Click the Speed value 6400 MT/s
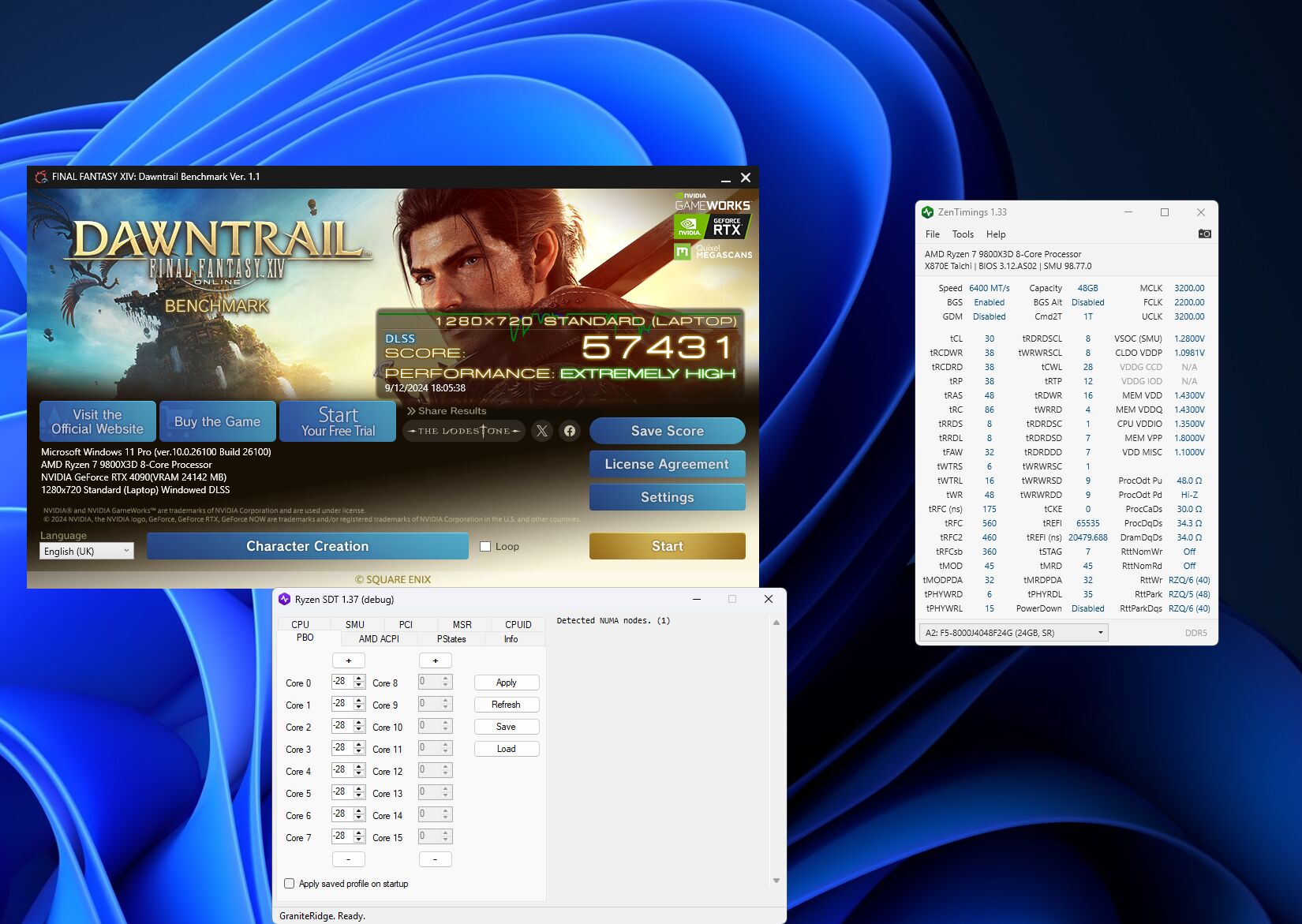Image resolution: width=1302 pixels, height=924 pixels. (x=990, y=288)
